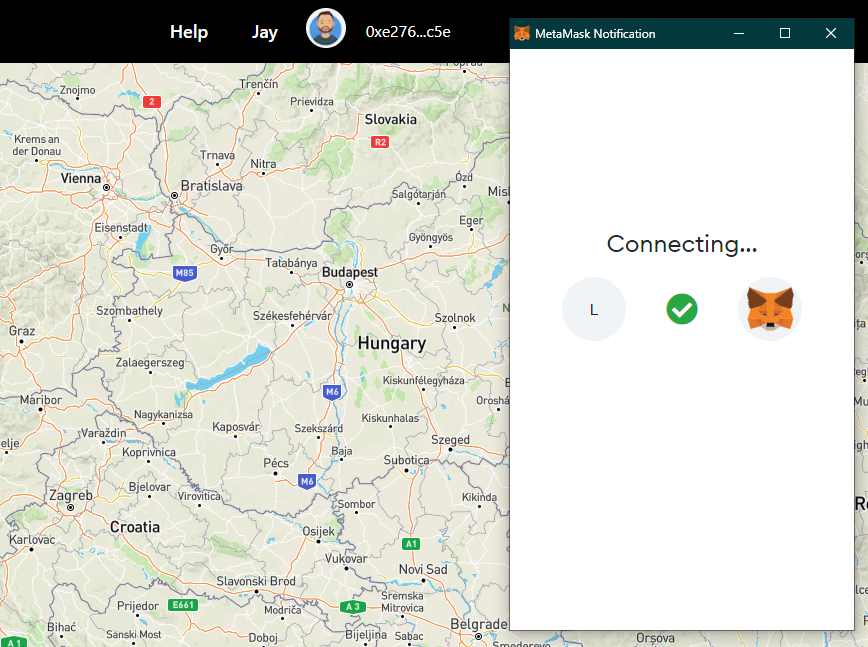Click the green A 3 road shield
868x647 pixels.
click(x=353, y=607)
